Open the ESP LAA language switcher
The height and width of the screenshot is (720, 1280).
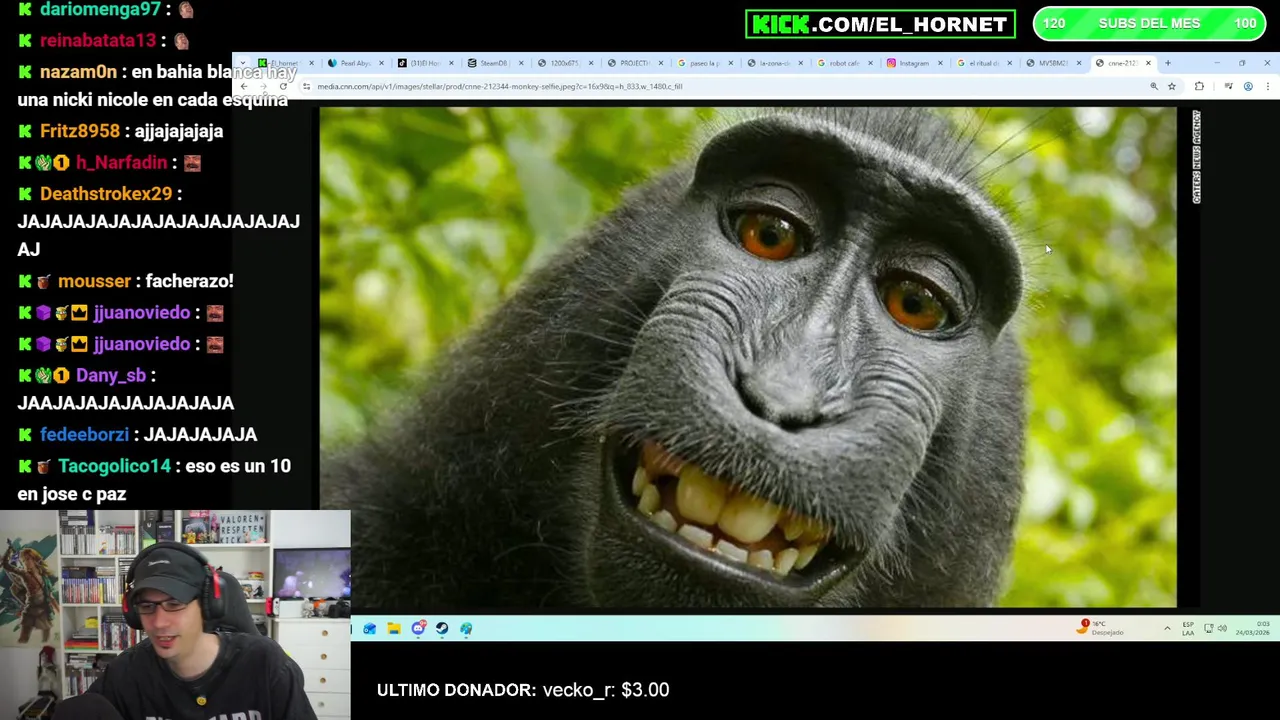click(1188, 628)
